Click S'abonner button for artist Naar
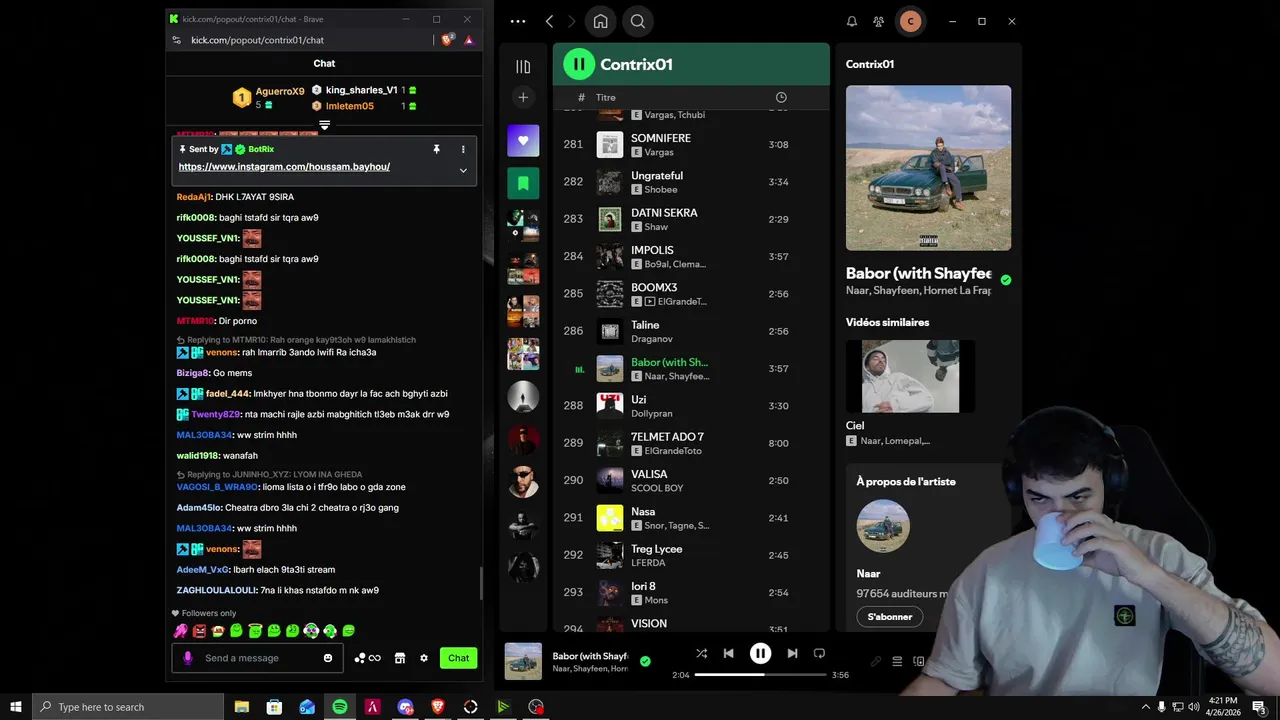Viewport: 1280px width, 720px height. 890,617
